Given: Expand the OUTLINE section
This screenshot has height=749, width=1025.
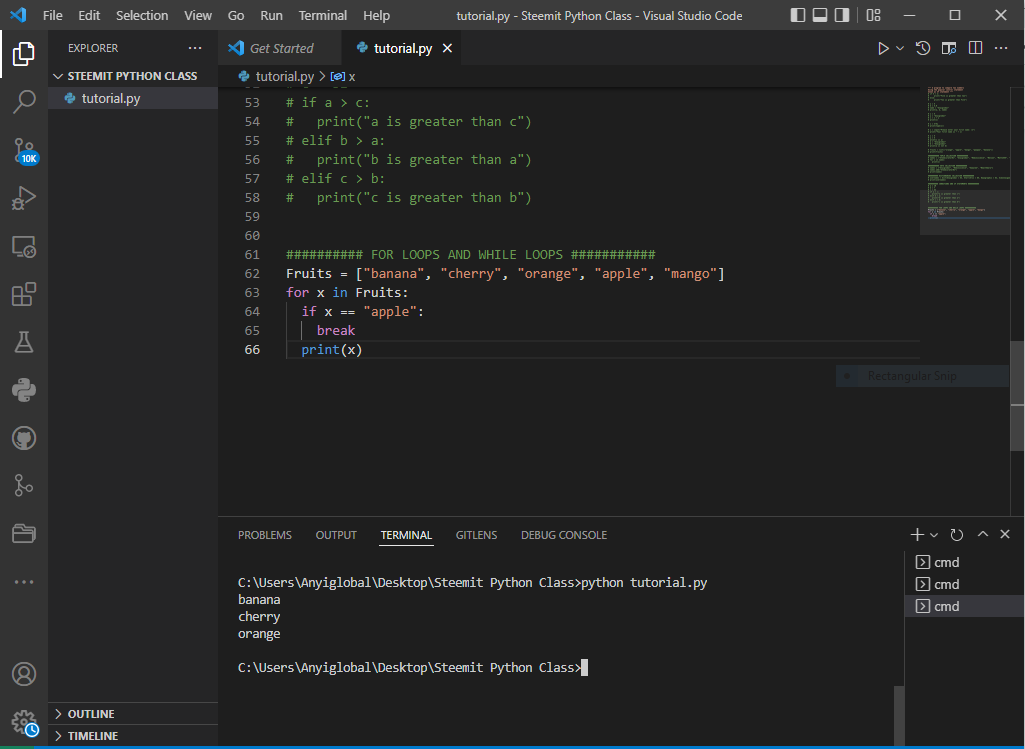Looking at the screenshot, I should (91, 714).
